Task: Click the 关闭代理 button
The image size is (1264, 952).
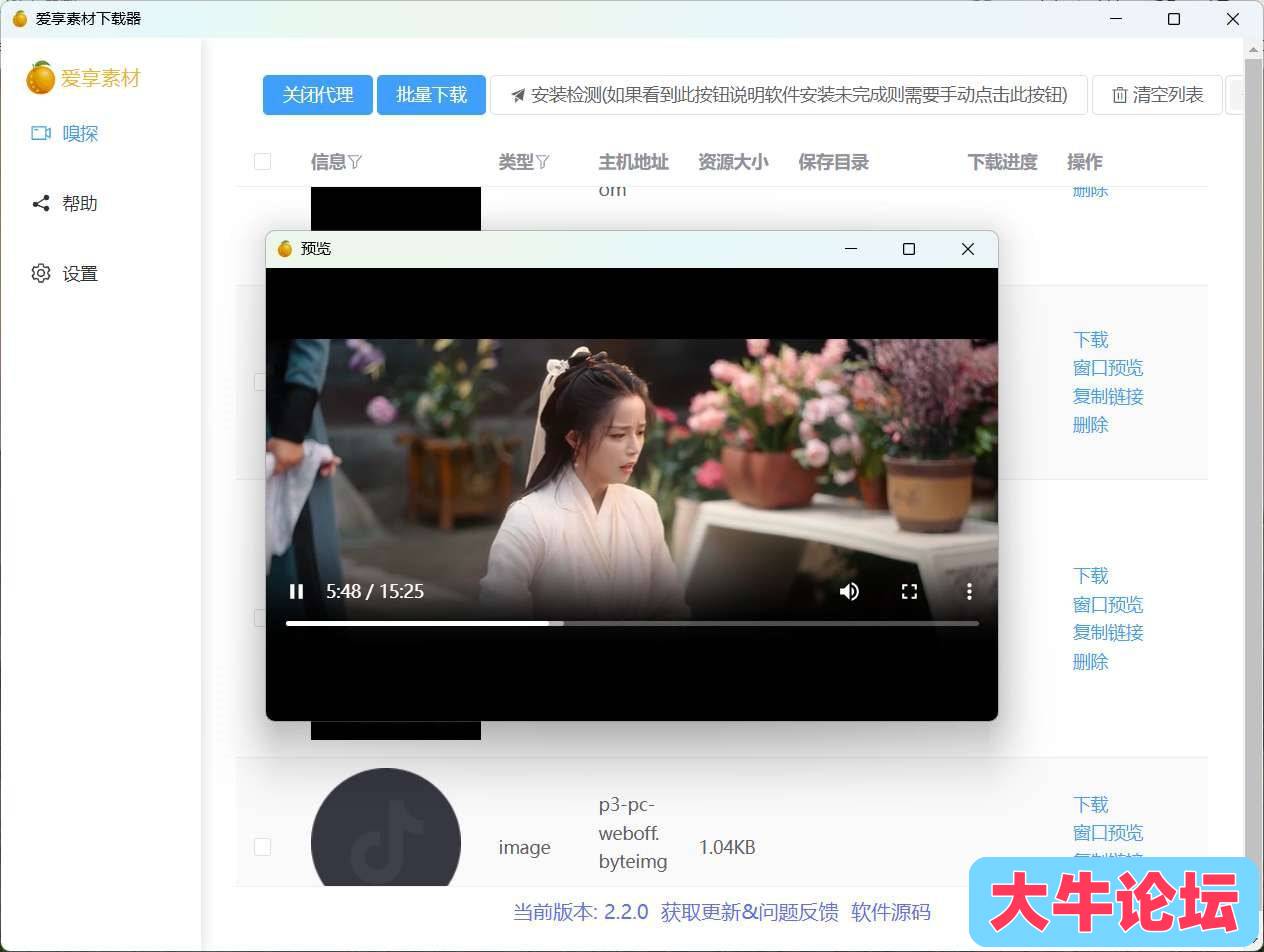Action: click(x=318, y=95)
